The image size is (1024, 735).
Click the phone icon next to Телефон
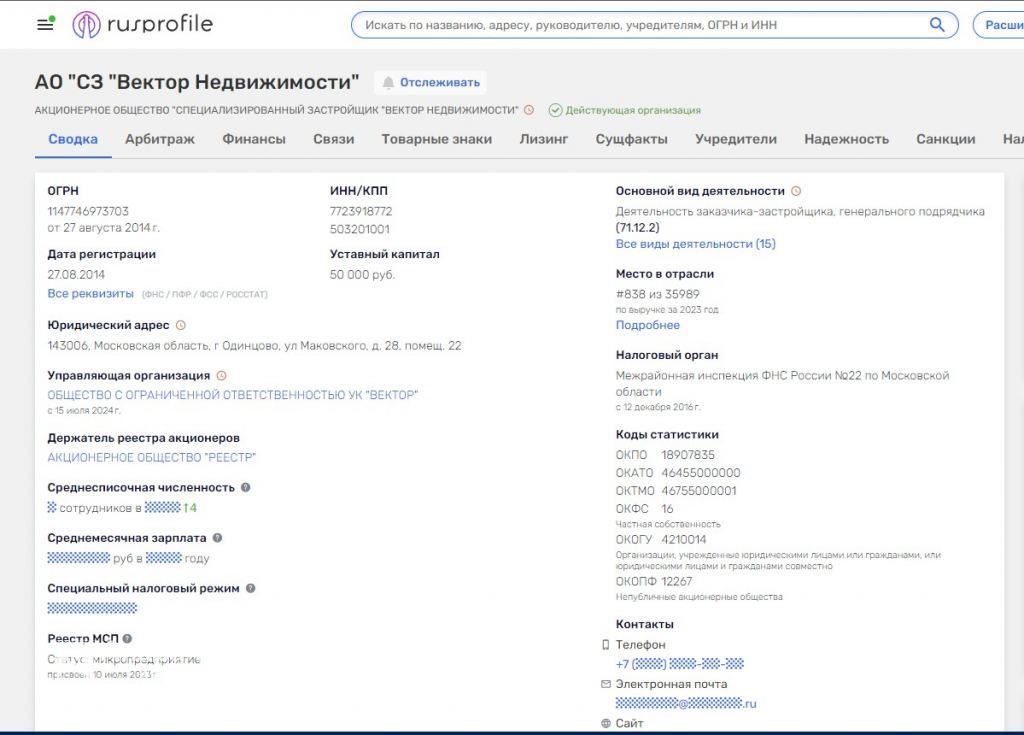pyautogui.click(x=605, y=645)
